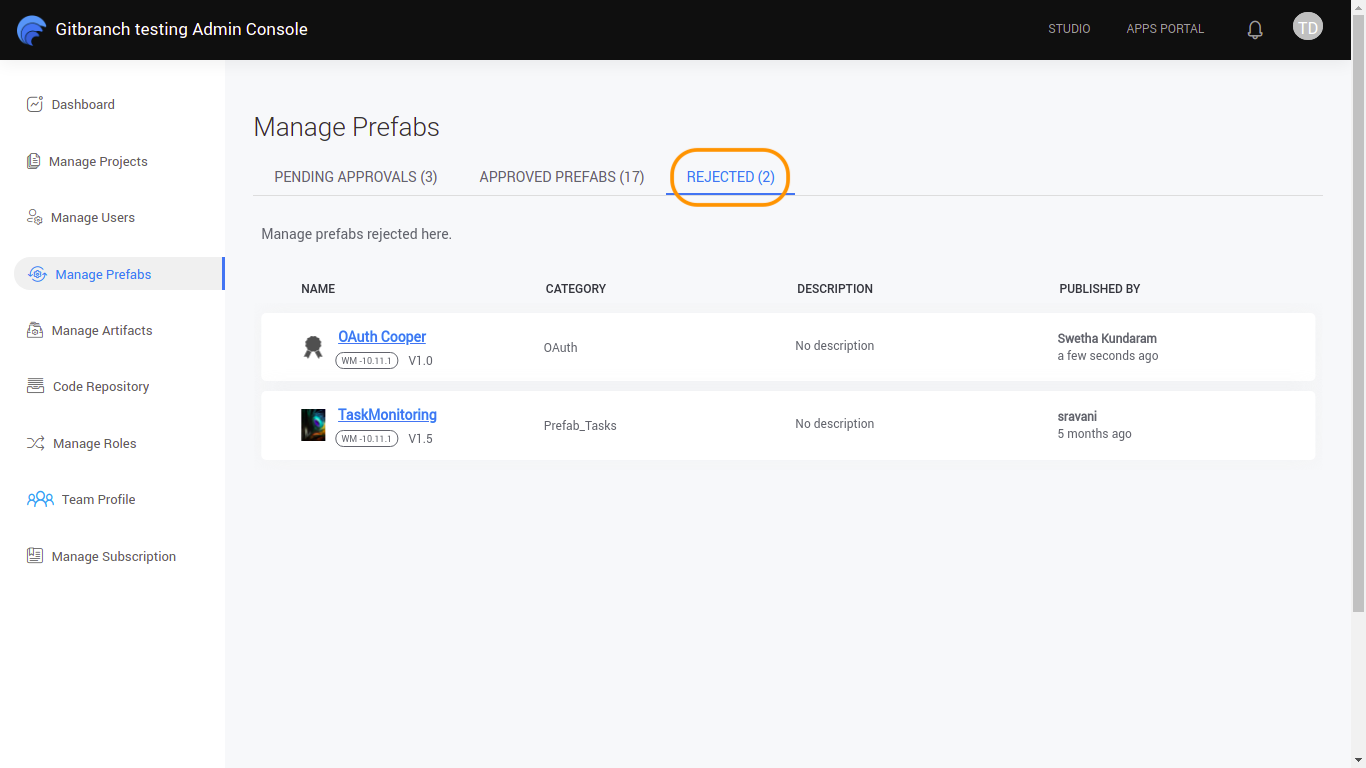The image size is (1366, 768).
Task: Open Apps Portal in header
Action: click(x=1165, y=29)
